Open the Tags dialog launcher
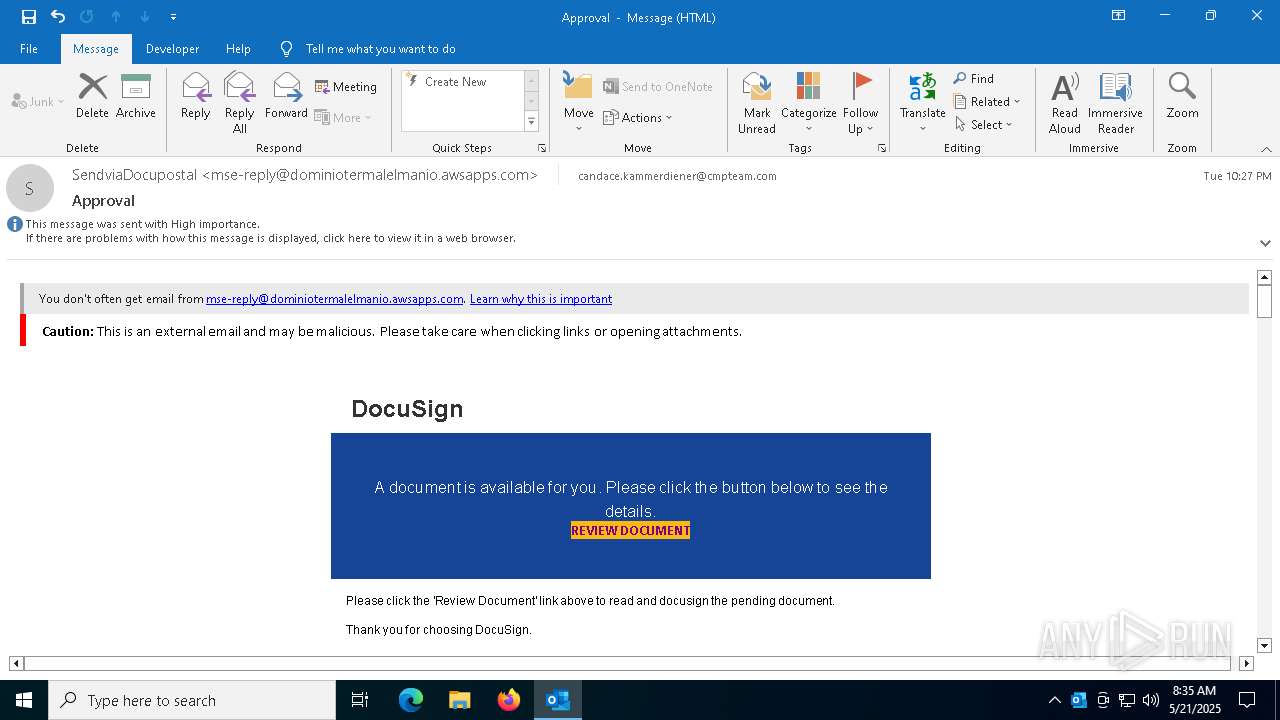 [x=882, y=148]
